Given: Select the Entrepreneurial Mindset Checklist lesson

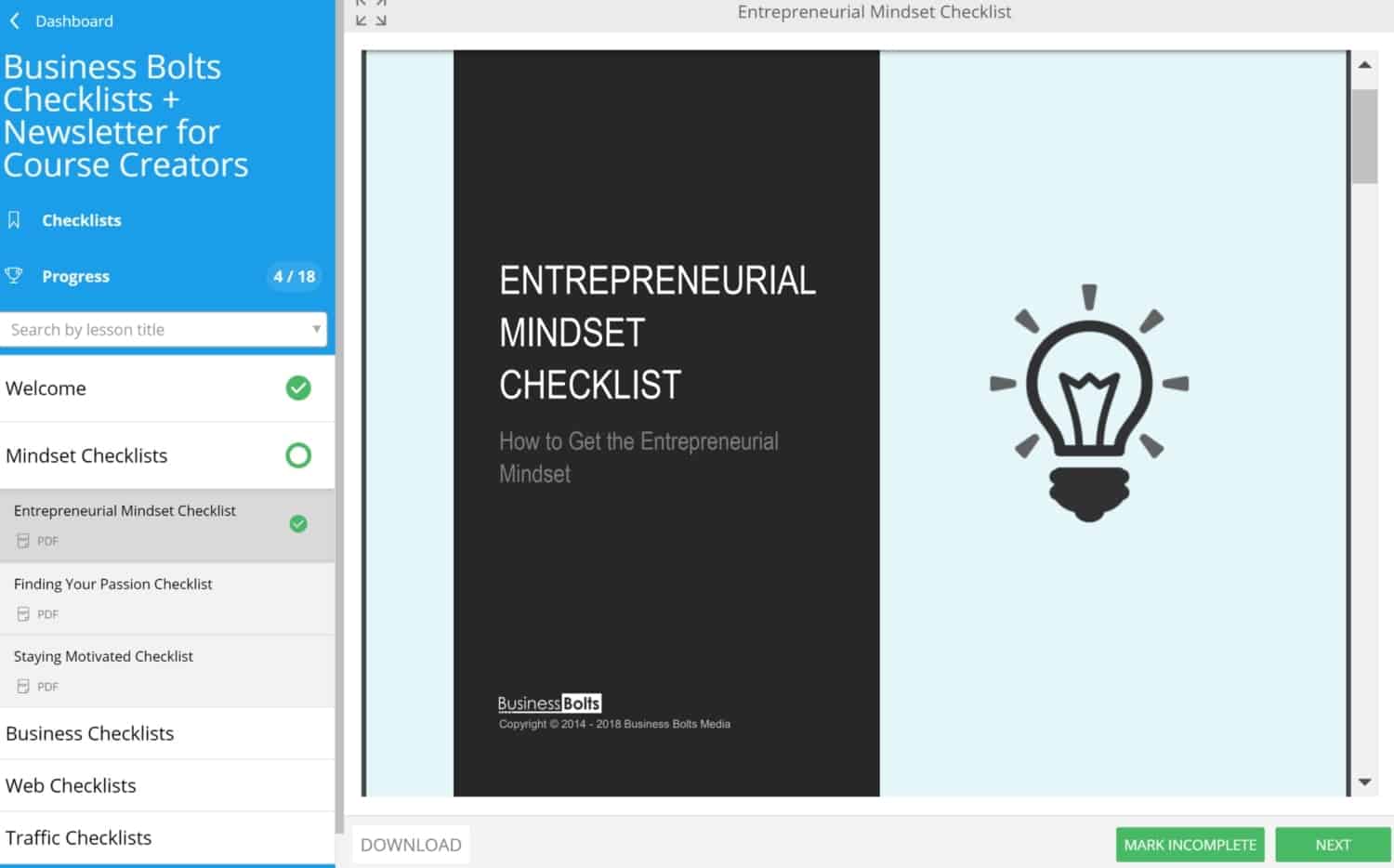Looking at the screenshot, I should (167, 525).
